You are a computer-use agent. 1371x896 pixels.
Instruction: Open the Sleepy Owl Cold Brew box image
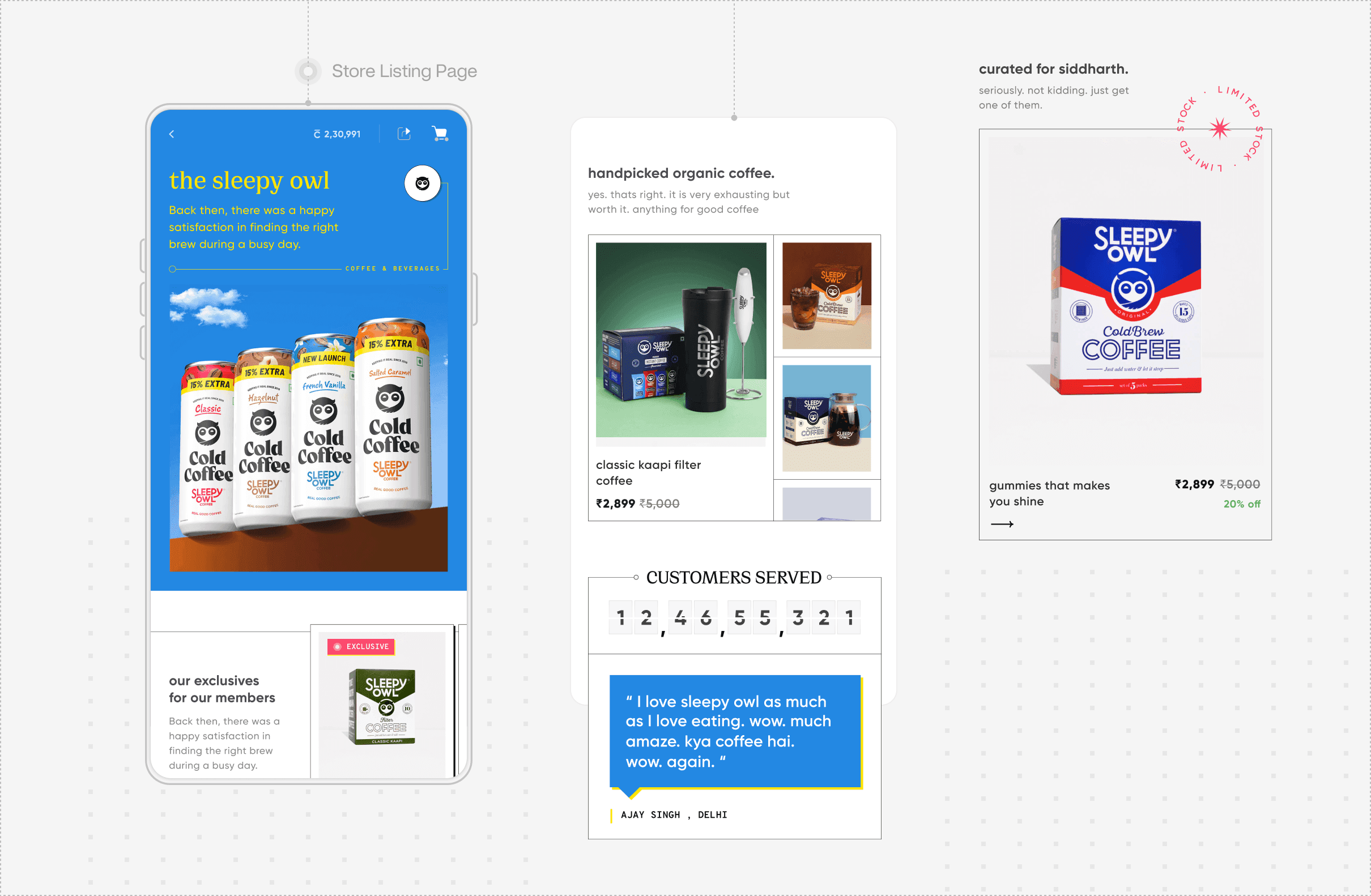[1128, 306]
